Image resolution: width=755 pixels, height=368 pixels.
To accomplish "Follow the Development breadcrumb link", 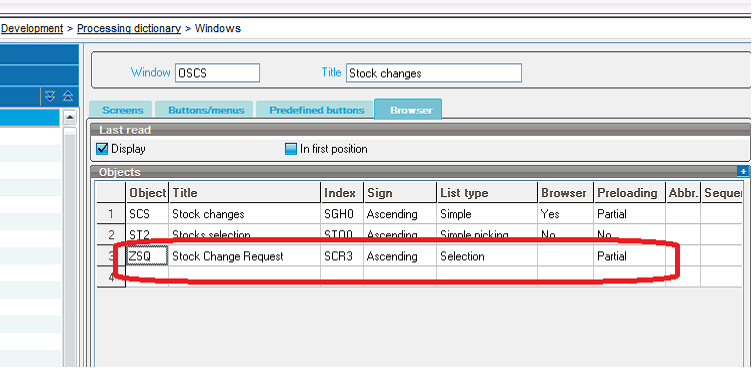I will (x=32, y=28).
